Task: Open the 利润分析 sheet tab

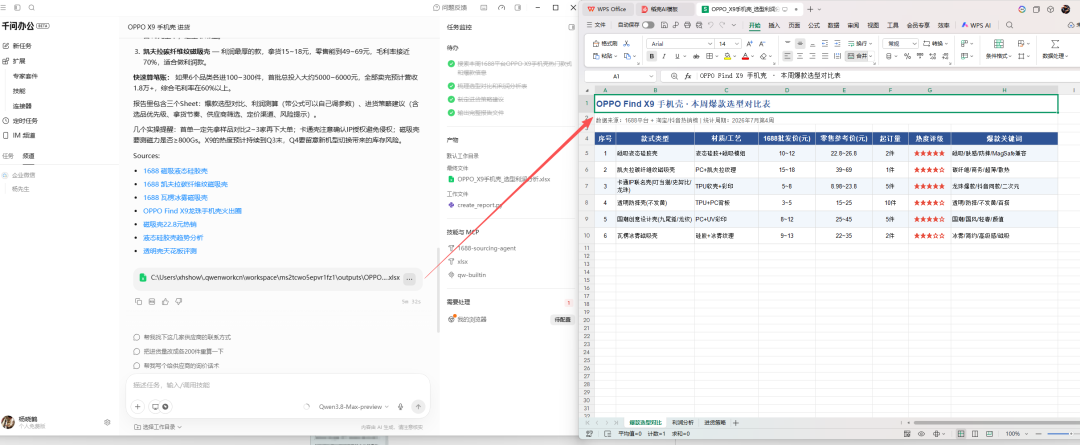Action: click(x=683, y=422)
